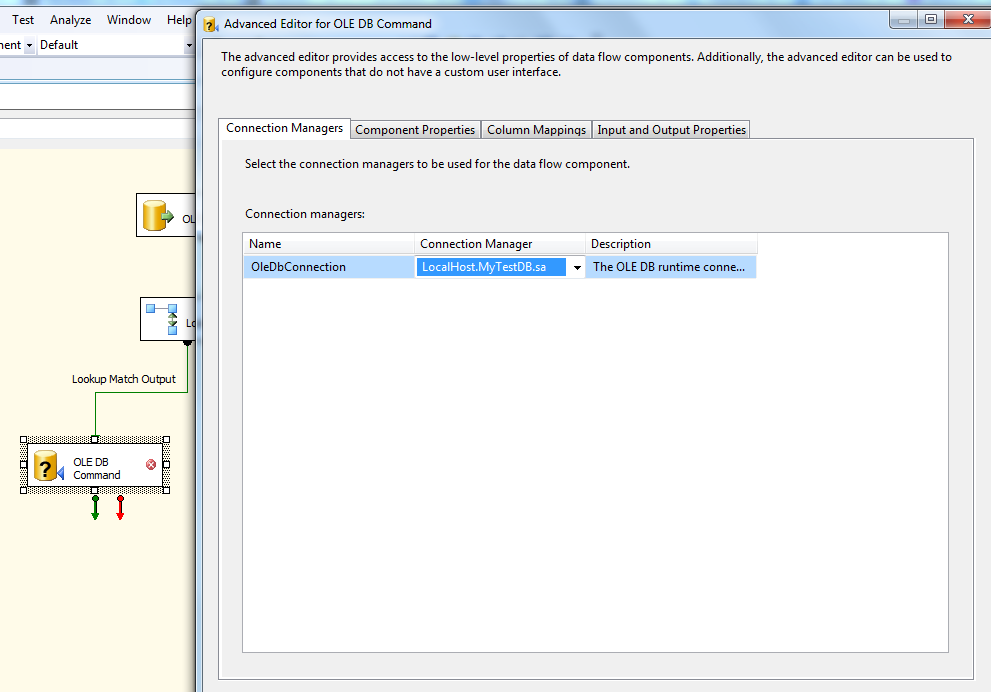
Task: Close the Advanced Editor dialog
Action: point(968,20)
